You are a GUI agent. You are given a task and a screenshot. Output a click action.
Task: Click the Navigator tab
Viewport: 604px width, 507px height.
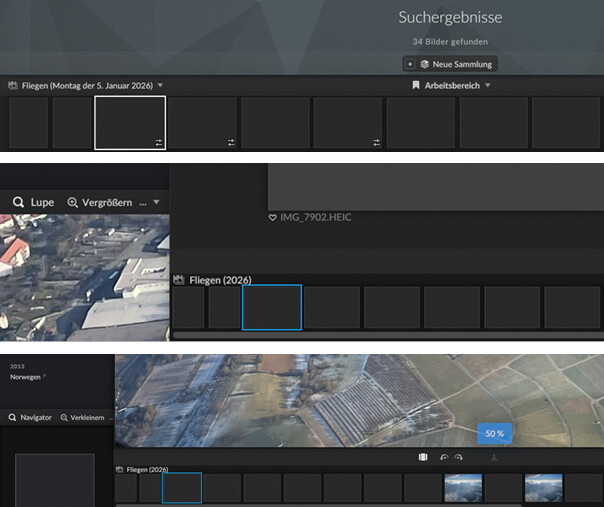coord(29,417)
